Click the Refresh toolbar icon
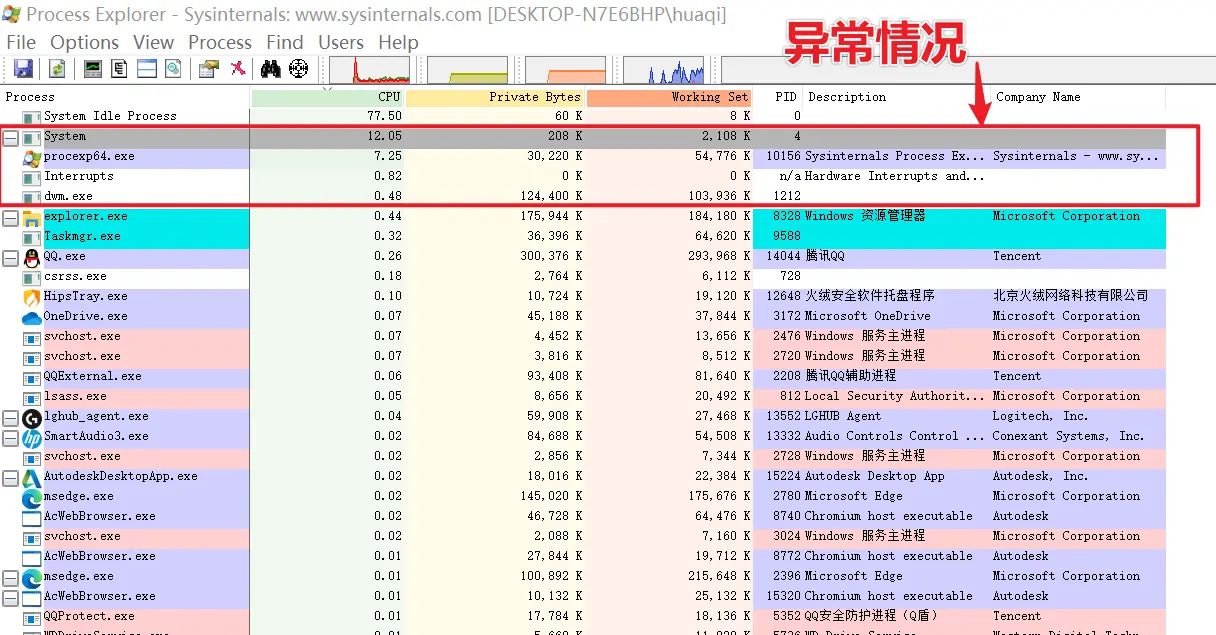The image size is (1216, 635). 57,68
